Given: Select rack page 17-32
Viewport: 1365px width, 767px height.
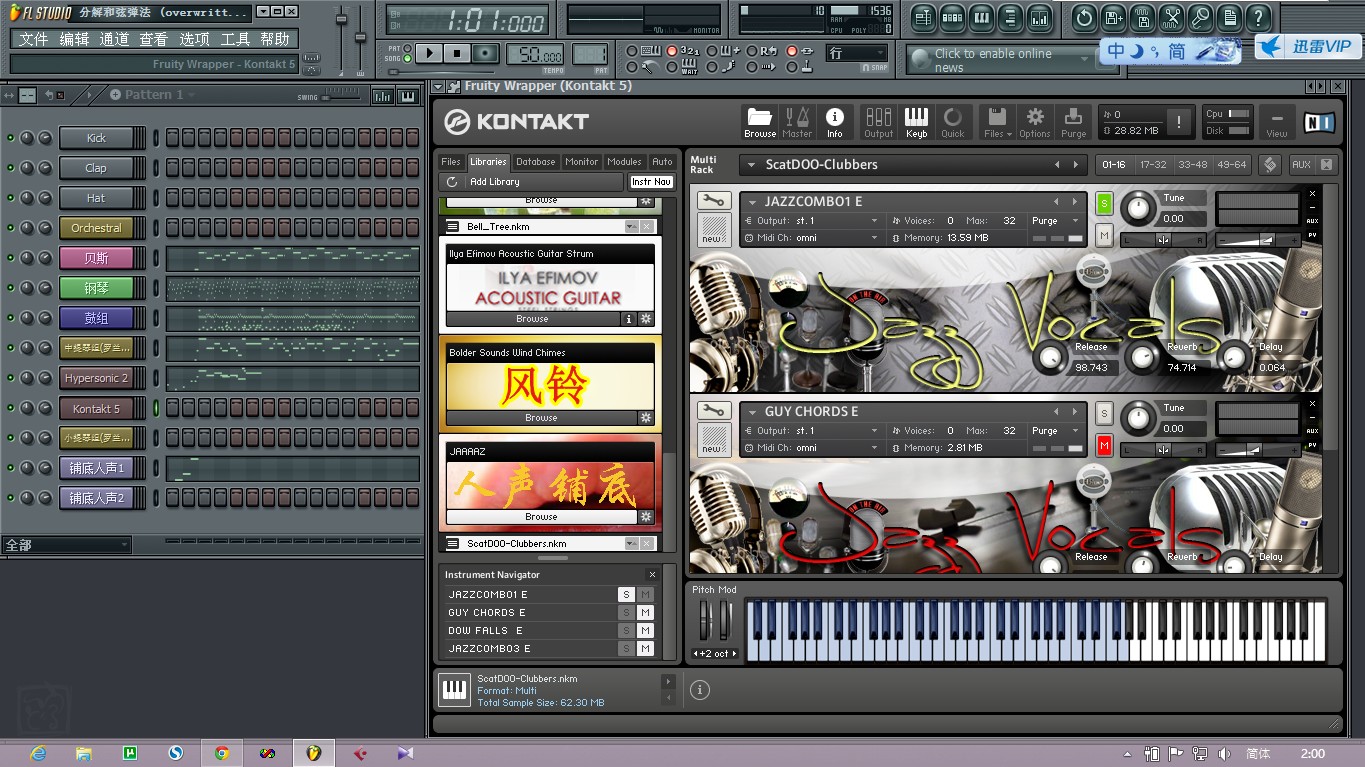Looking at the screenshot, I should [1153, 165].
